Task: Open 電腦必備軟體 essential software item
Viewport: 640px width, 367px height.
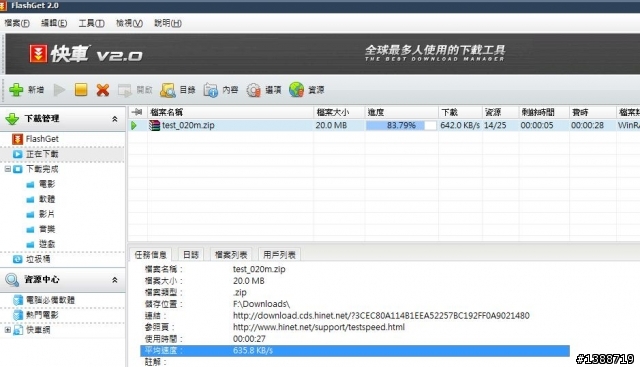Action: [x=50, y=300]
